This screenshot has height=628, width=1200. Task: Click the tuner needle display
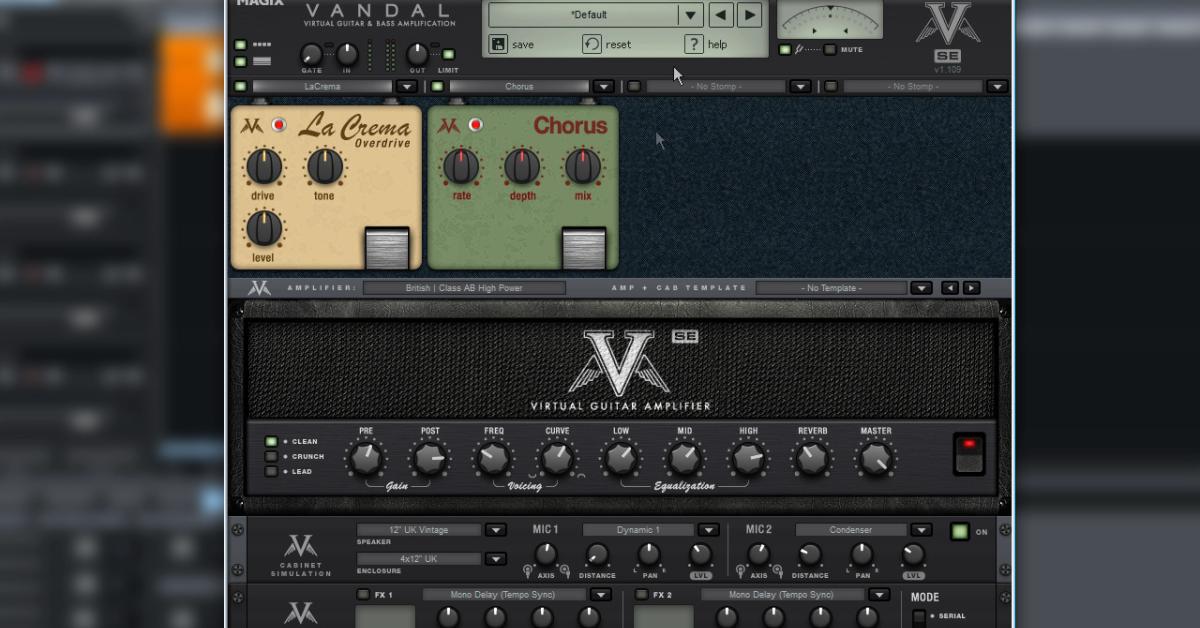830,20
